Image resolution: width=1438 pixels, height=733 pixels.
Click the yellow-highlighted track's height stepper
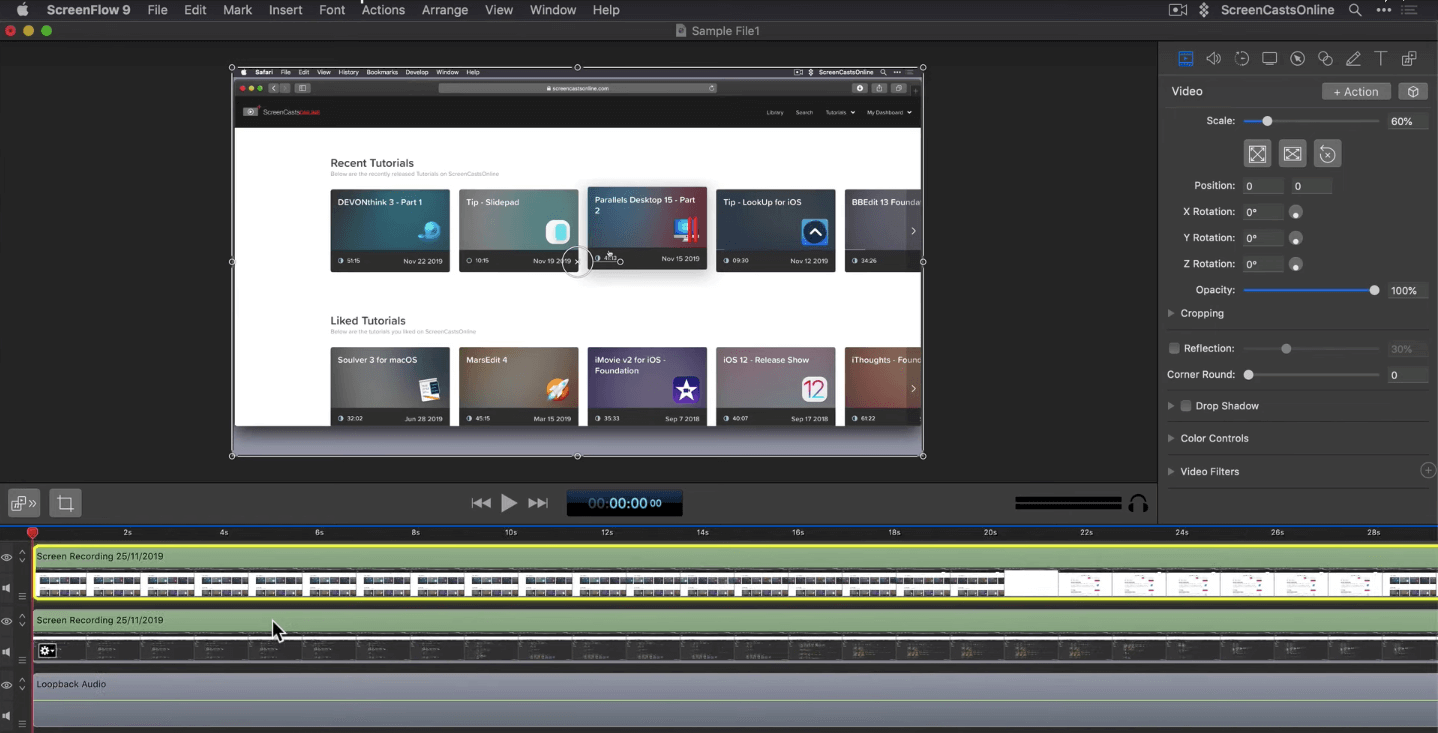tap(22, 558)
